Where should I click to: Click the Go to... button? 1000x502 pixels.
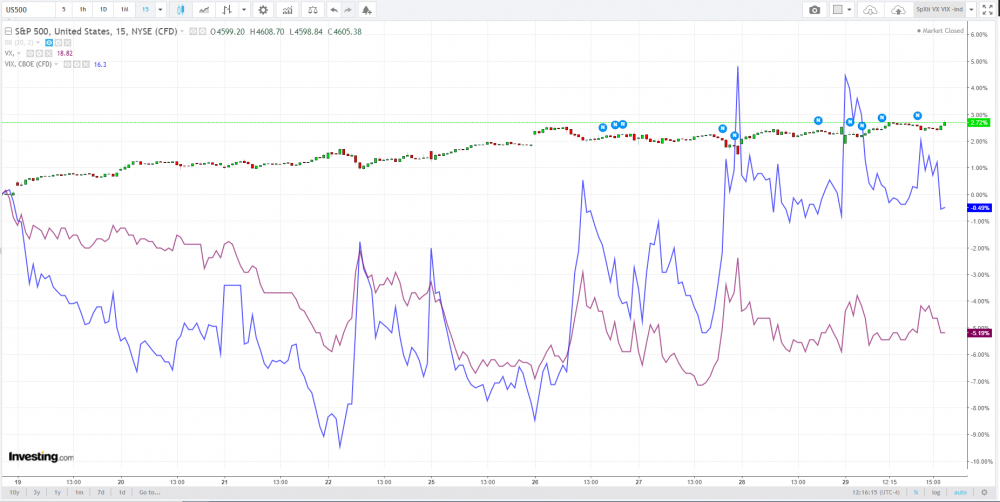(x=149, y=492)
